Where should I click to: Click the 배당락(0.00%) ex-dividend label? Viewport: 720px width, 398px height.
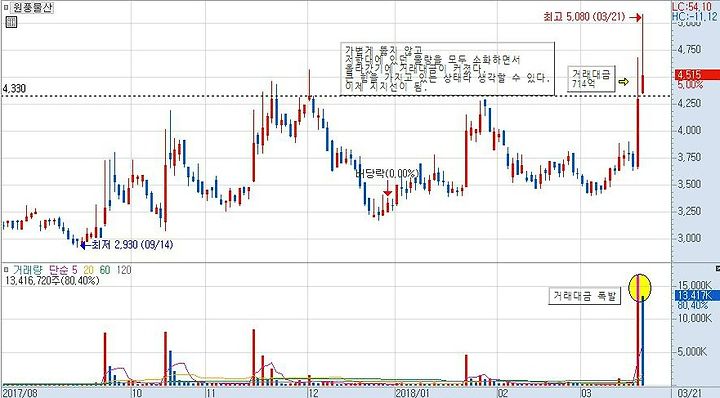tap(387, 174)
